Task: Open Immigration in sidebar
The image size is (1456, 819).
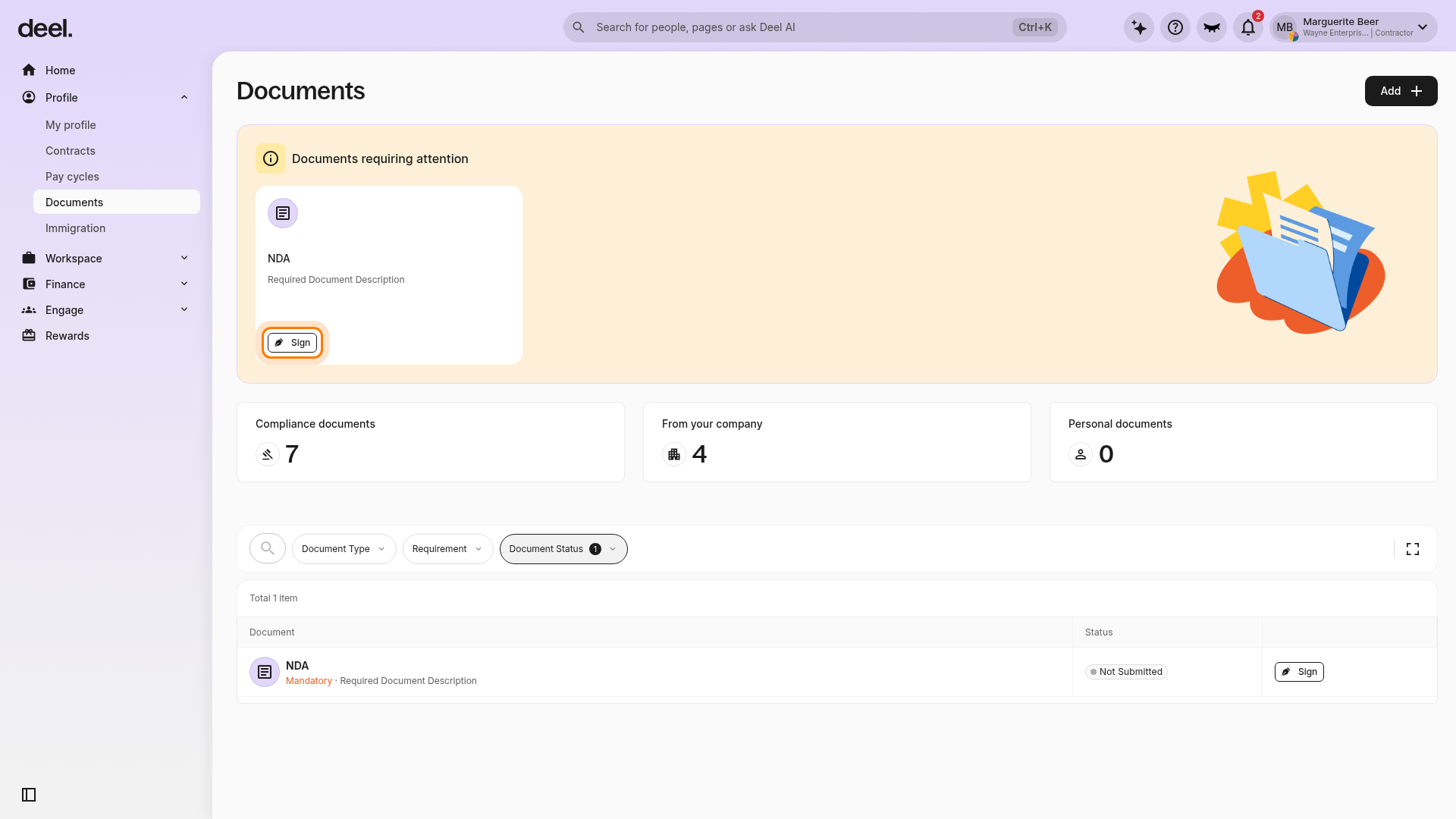Action: tap(75, 228)
